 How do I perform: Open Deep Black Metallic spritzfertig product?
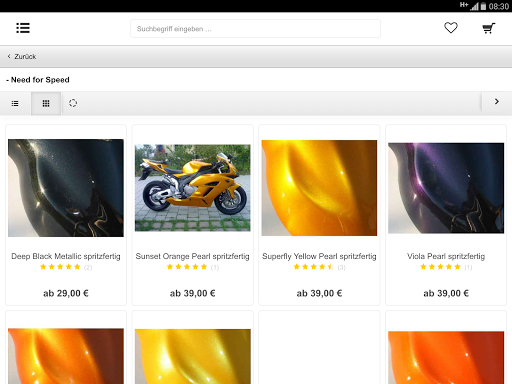(66, 256)
